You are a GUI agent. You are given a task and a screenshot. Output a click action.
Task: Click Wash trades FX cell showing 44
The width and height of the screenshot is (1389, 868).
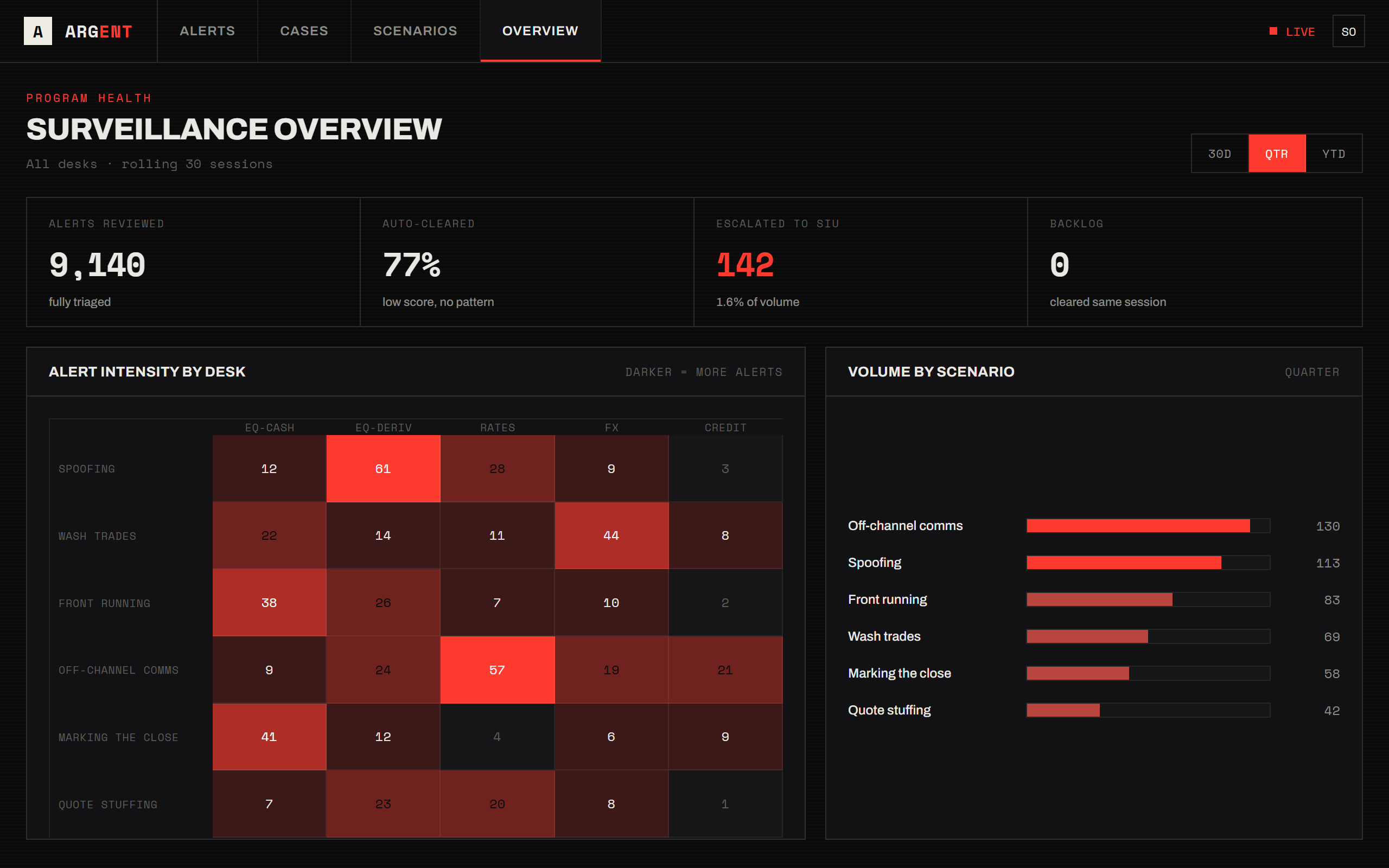coord(611,535)
